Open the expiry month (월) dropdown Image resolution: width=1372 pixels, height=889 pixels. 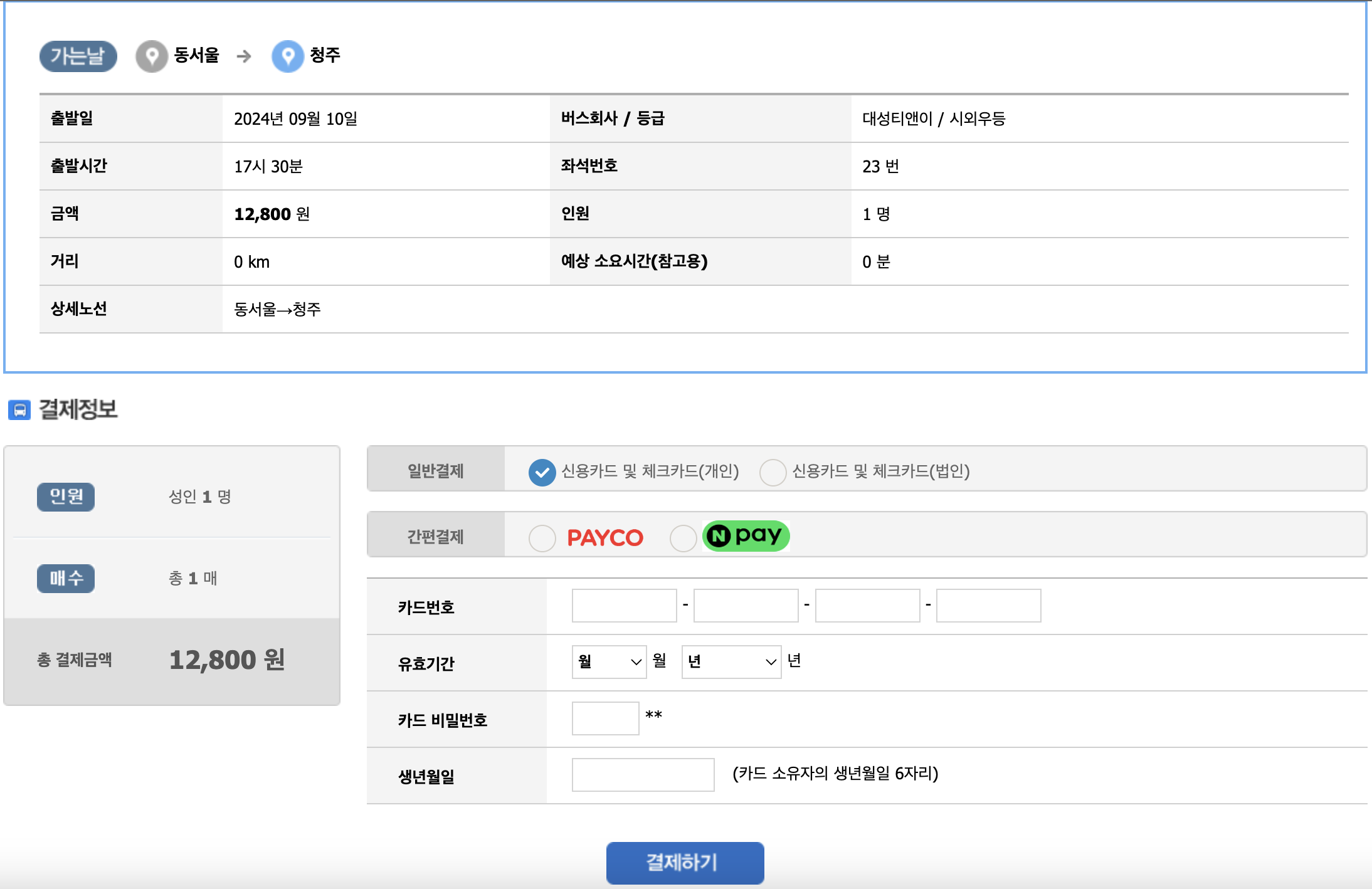pyautogui.click(x=609, y=662)
